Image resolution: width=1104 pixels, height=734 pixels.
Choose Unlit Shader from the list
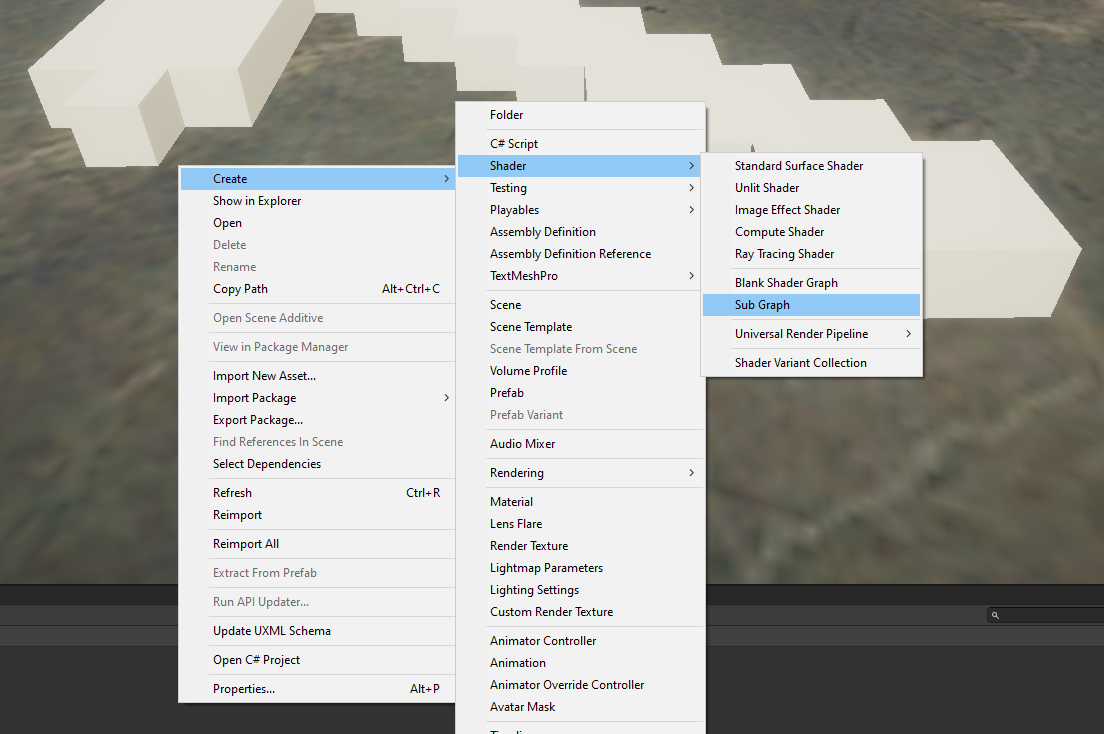click(x=767, y=188)
